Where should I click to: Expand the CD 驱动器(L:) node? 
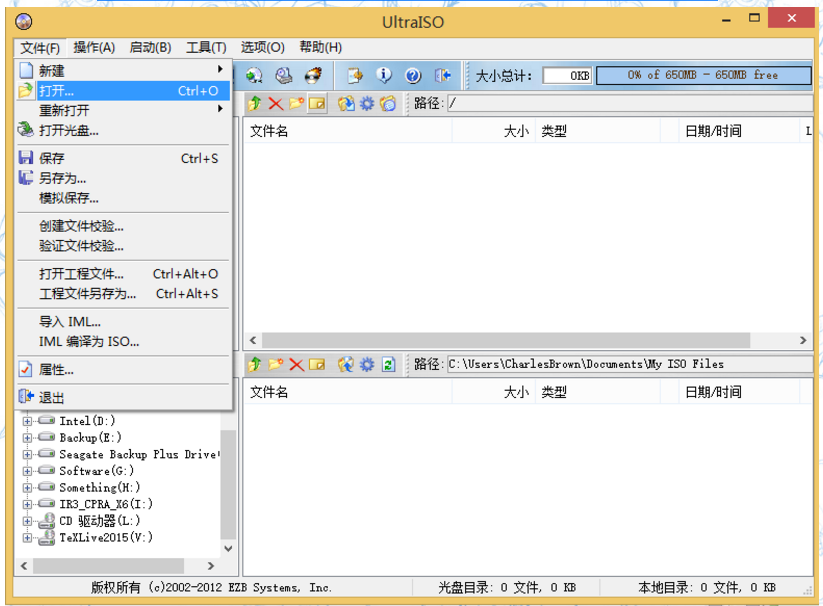pos(27,521)
